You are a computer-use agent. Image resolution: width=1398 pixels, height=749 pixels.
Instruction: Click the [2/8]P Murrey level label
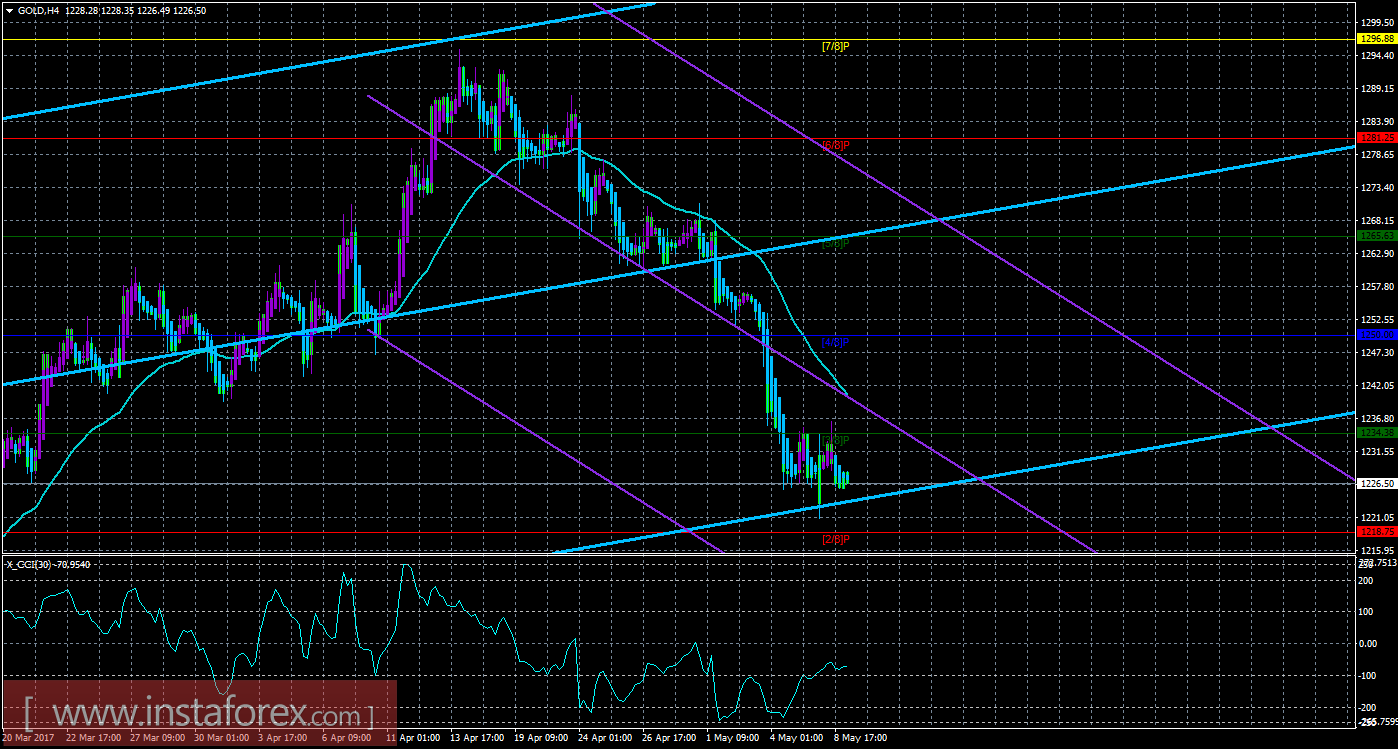(835, 539)
